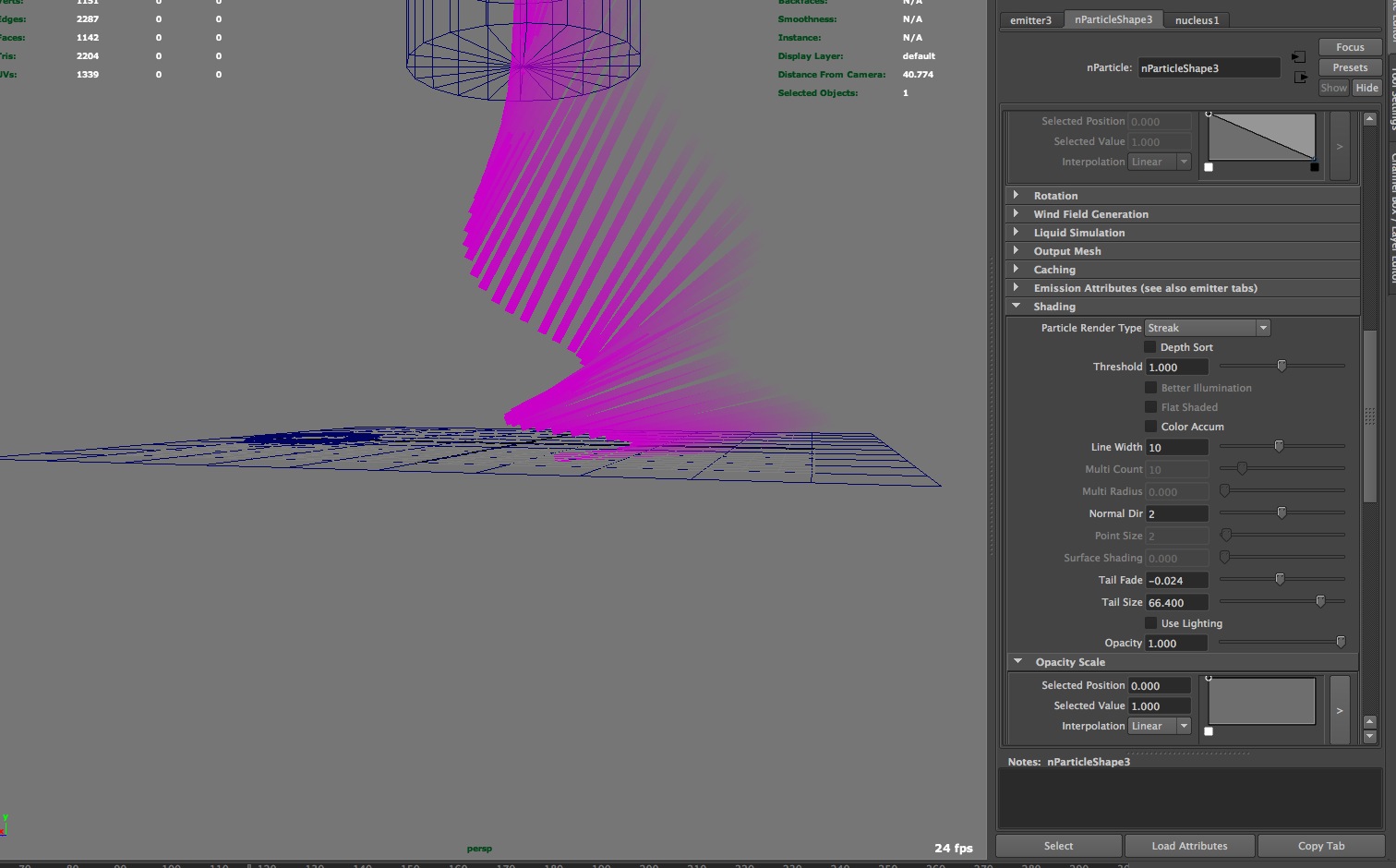This screenshot has height=868, width=1396.
Task: Enable the Depth Sort checkbox
Action: coord(1150,347)
